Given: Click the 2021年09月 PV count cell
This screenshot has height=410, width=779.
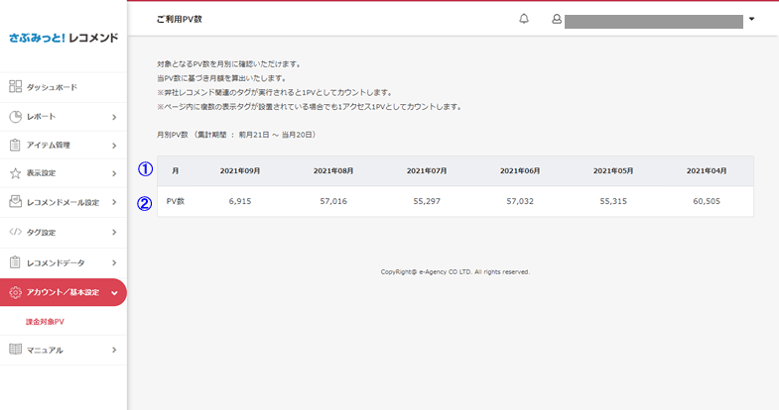Looking at the screenshot, I should [x=240, y=201].
